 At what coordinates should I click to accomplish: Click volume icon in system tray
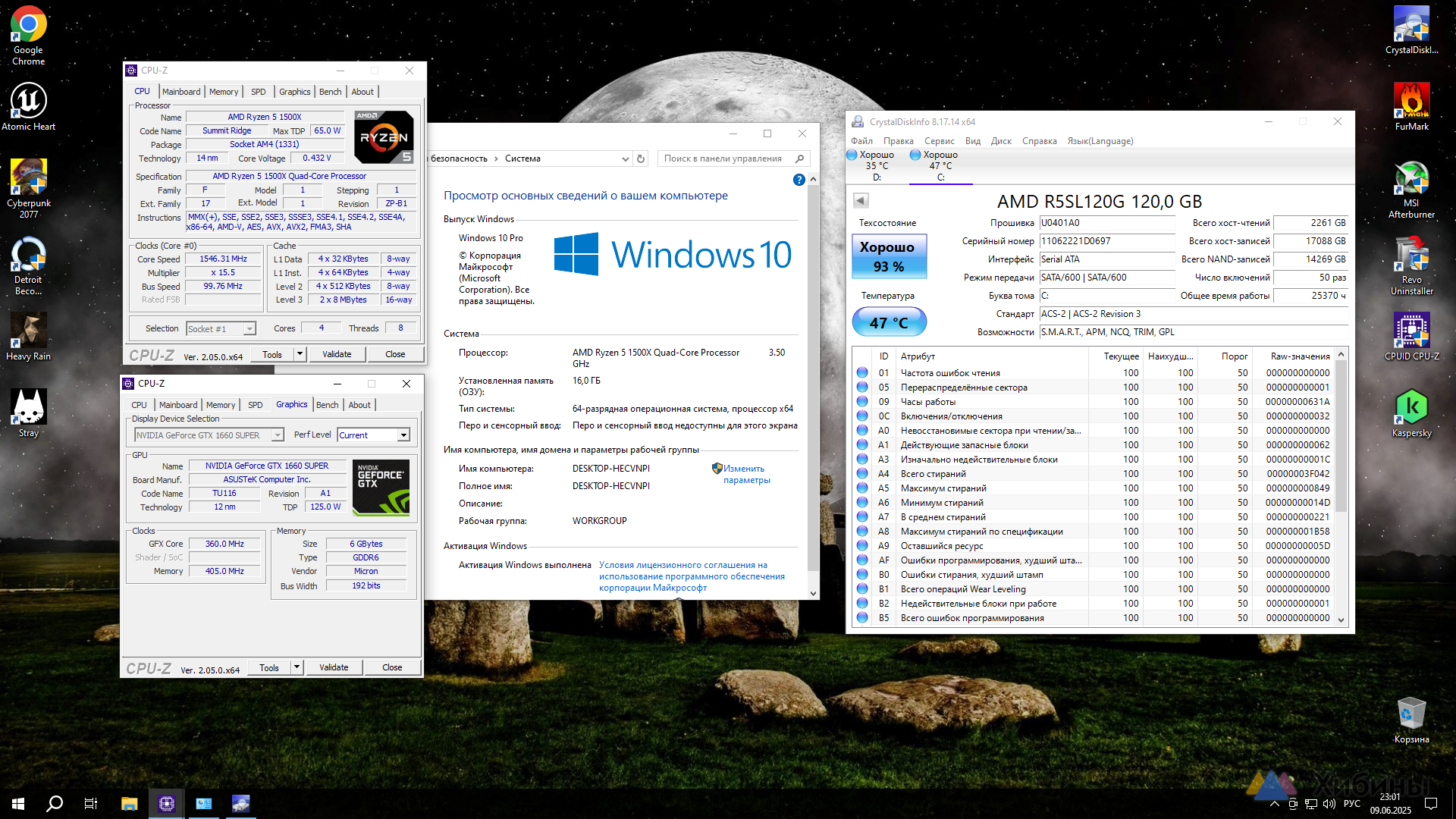[1329, 804]
